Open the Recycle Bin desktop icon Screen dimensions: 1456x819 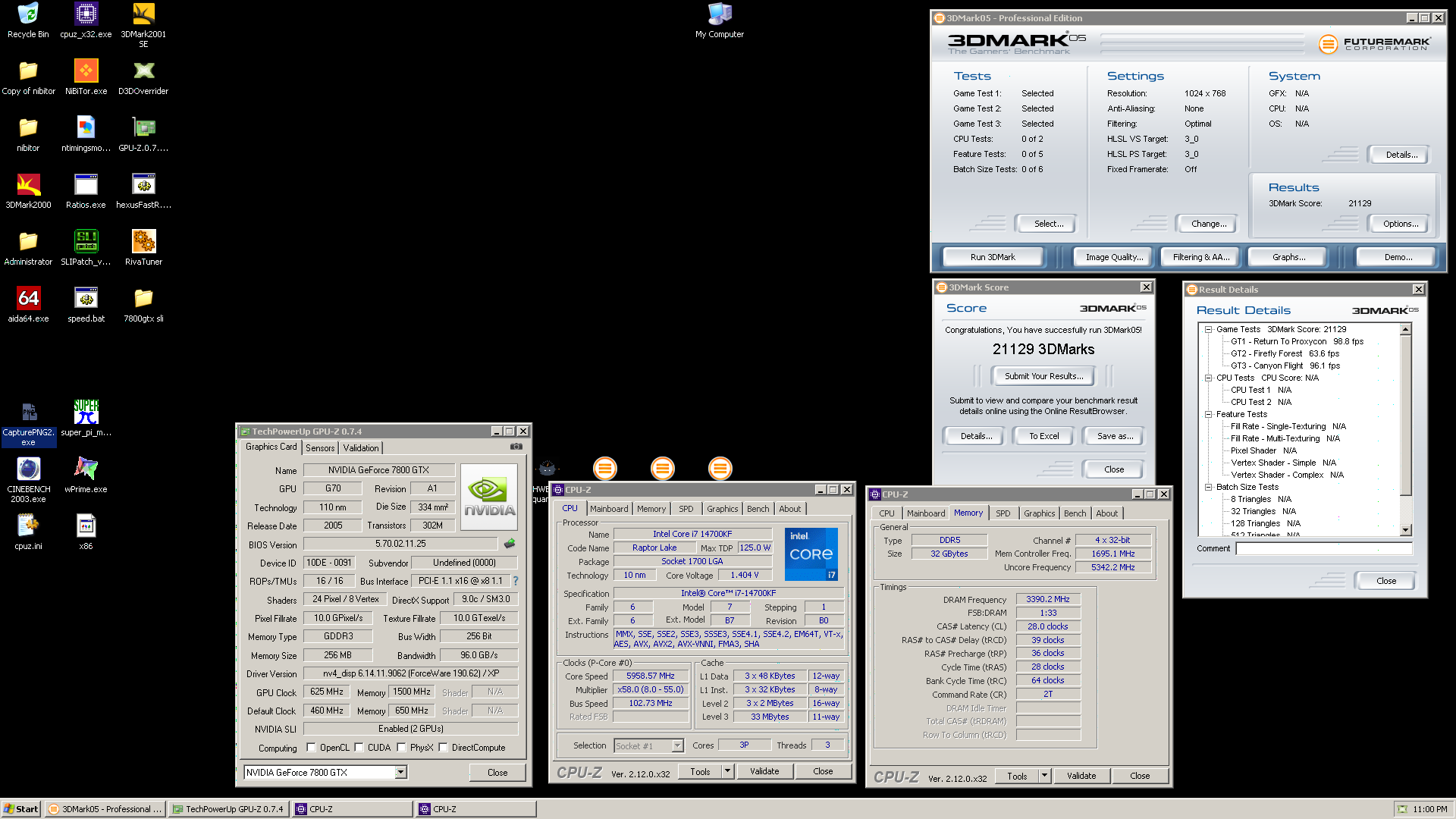(28, 20)
